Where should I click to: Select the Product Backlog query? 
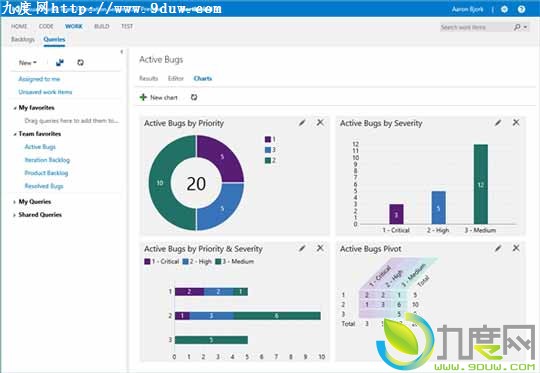pyautogui.click(x=46, y=173)
